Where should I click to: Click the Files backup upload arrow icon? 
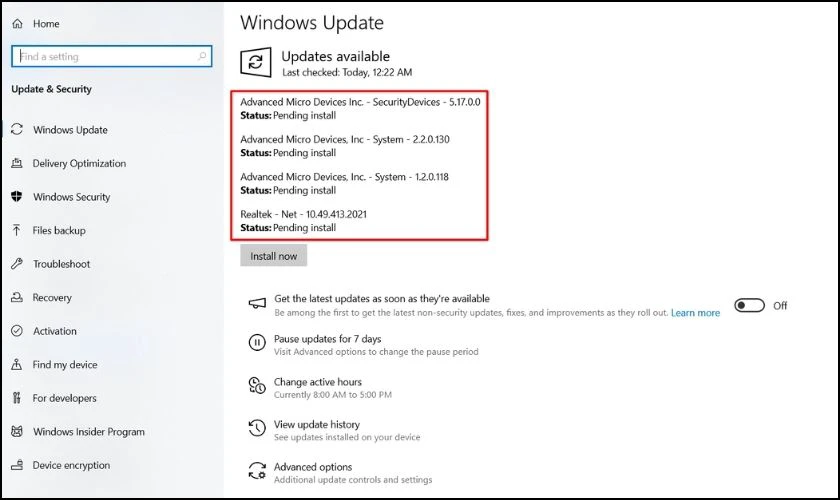point(17,230)
